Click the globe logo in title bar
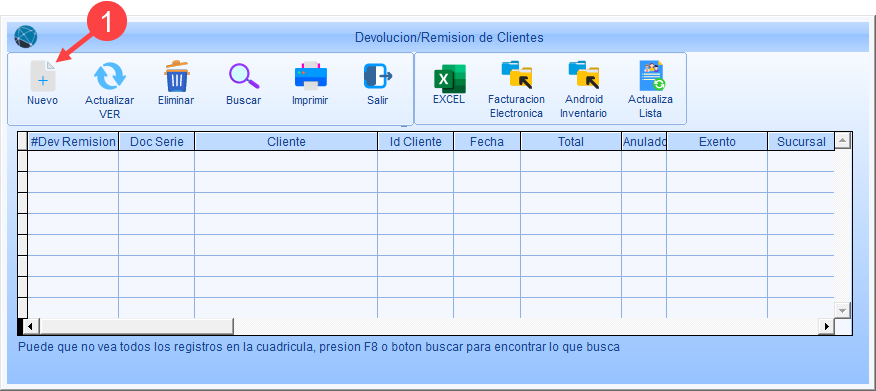Image resolution: width=876 pixels, height=391 pixels. 25,37
